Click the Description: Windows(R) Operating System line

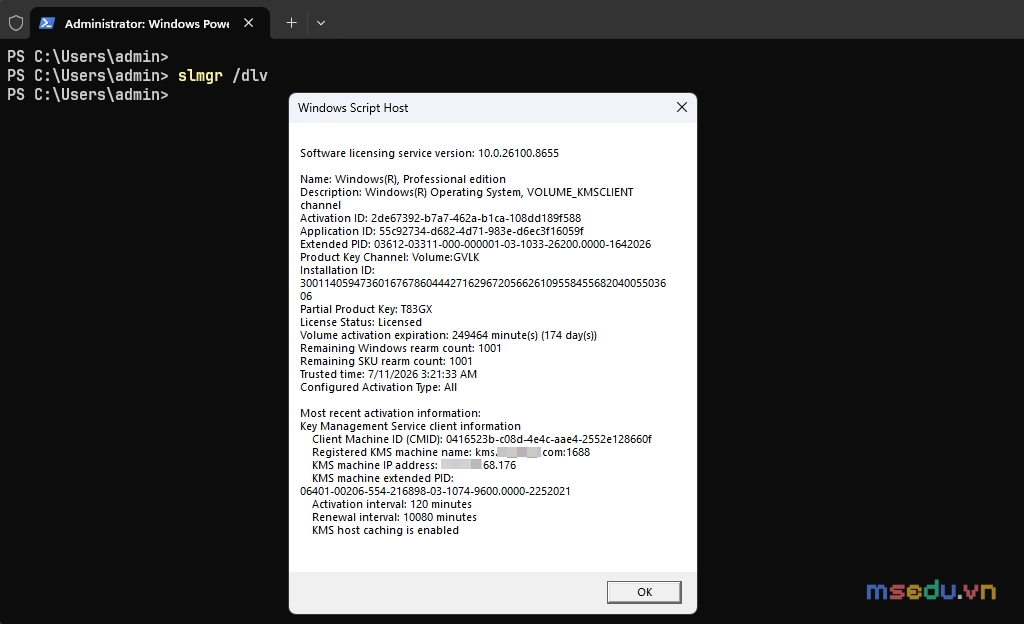[x=466, y=198]
